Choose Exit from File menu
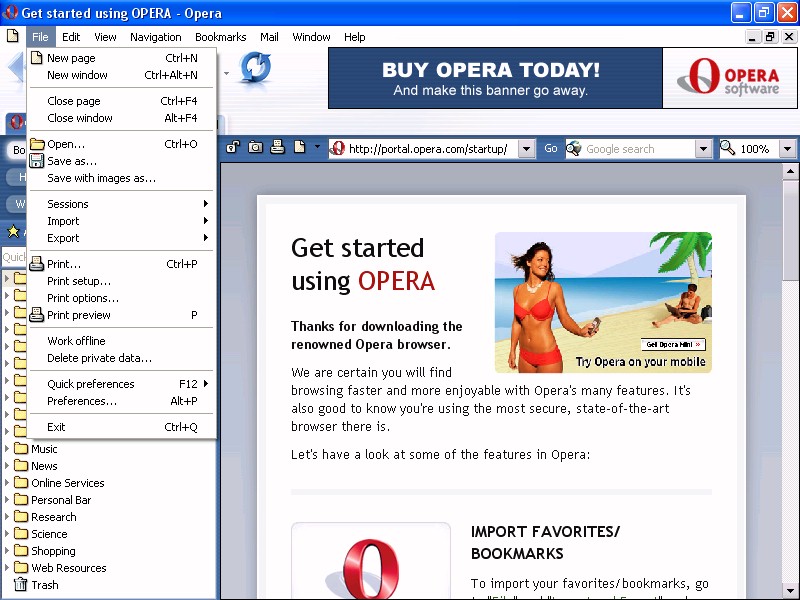This screenshot has width=800, height=600. [121, 427]
